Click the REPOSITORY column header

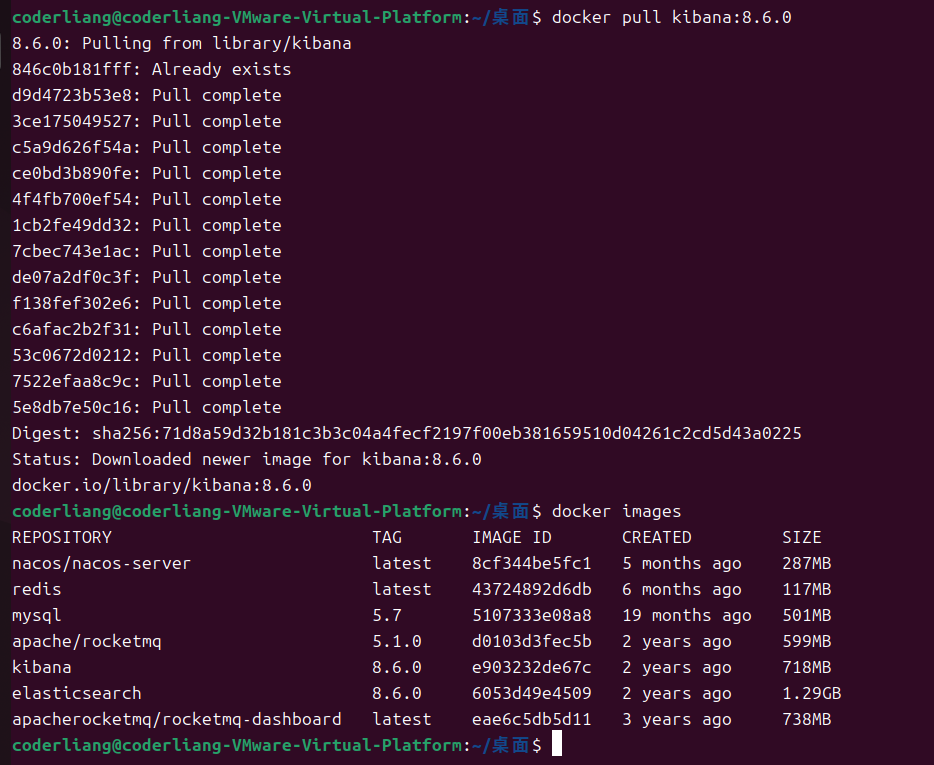pyautogui.click(x=62, y=537)
